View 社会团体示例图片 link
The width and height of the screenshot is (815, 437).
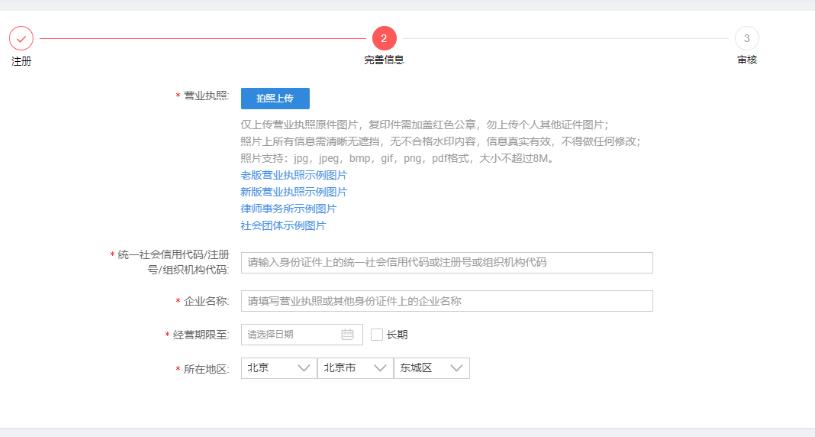click(283, 226)
